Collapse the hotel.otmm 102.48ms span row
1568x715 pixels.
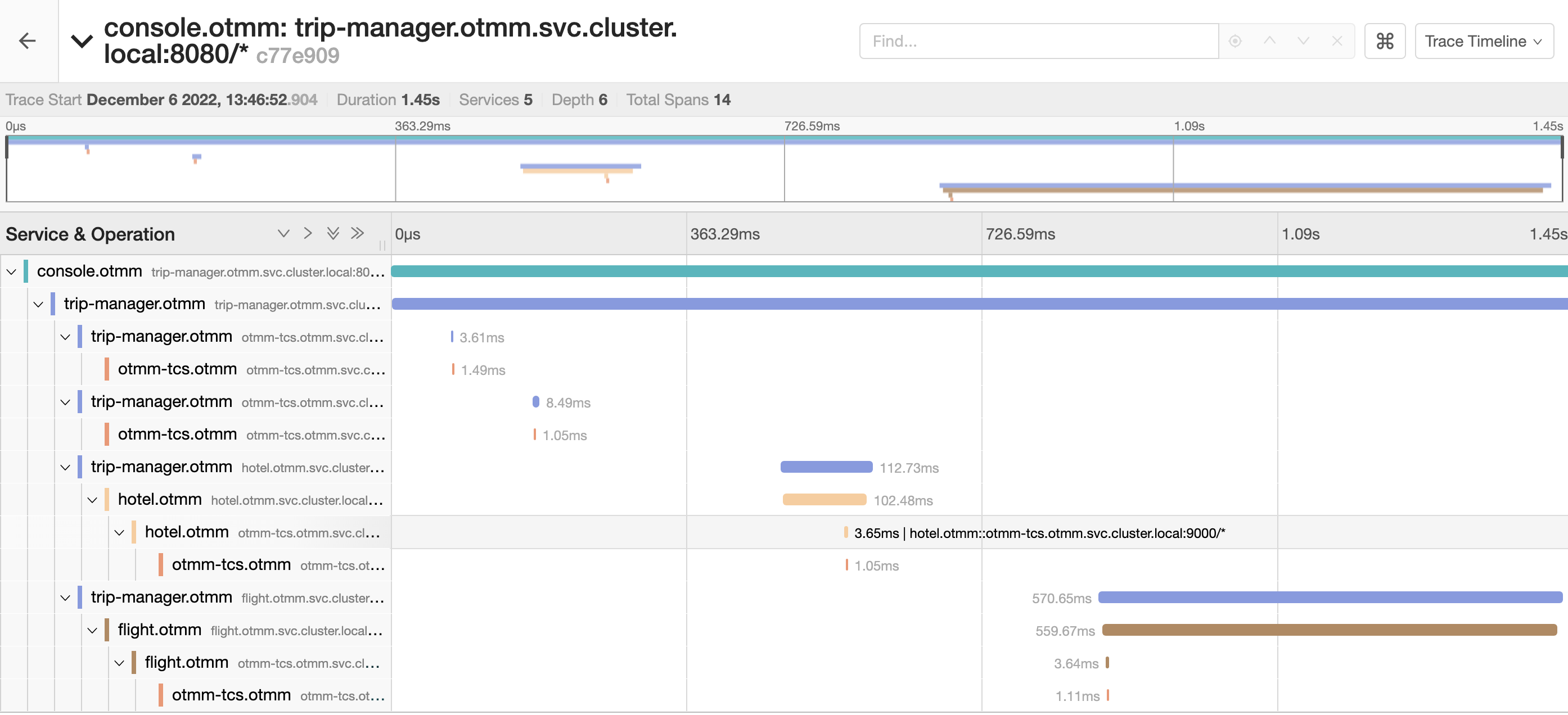[x=93, y=500]
